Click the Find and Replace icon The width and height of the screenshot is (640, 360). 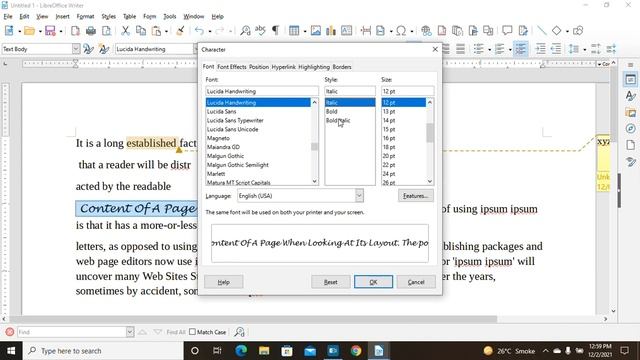point(245,31)
